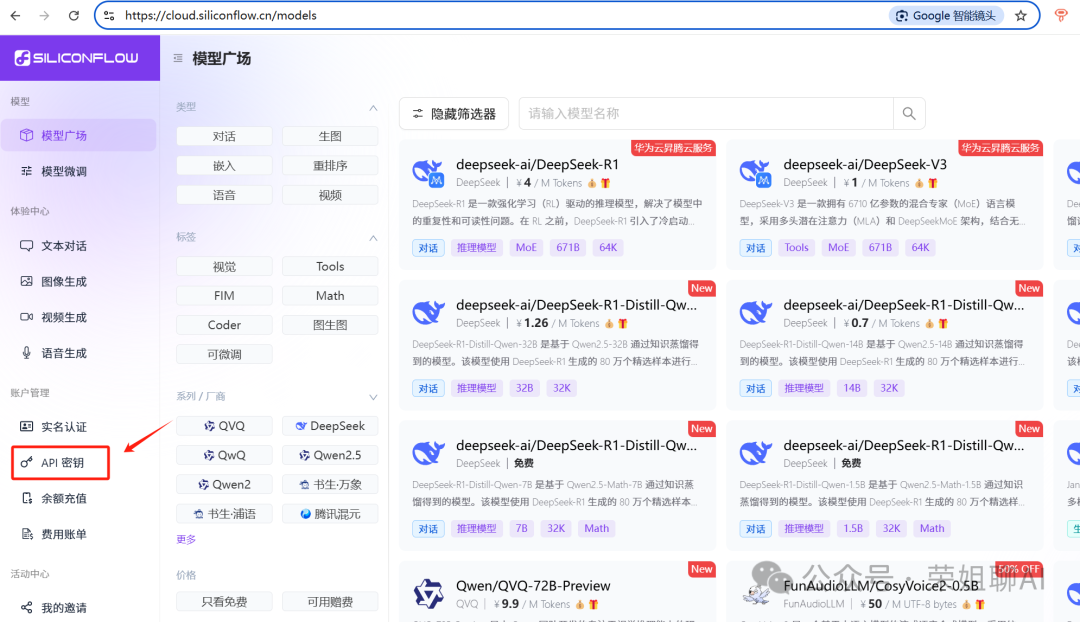Image resolution: width=1080 pixels, height=622 pixels.
Task: Filter by Qwen2.5 series
Action: tap(330, 455)
